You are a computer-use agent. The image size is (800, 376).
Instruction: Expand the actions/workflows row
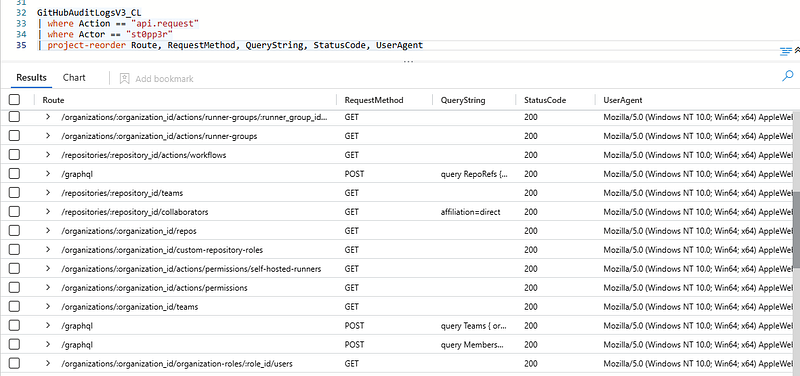point(48,155)
